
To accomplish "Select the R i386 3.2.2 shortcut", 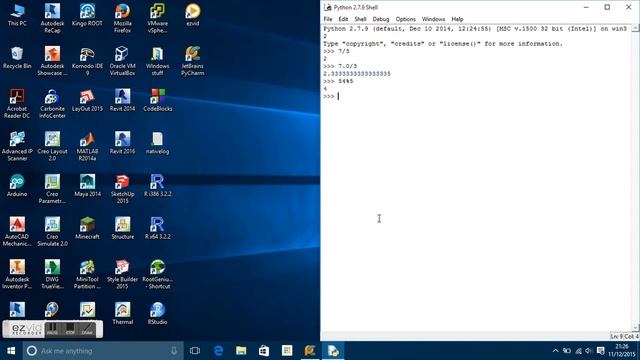I will [x=158, y=186].
